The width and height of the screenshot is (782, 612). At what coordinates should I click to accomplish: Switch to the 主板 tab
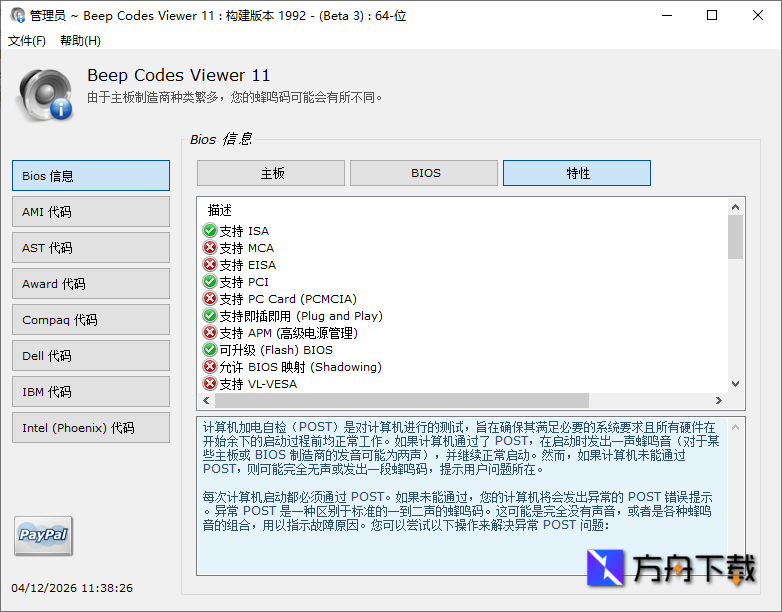271,173
